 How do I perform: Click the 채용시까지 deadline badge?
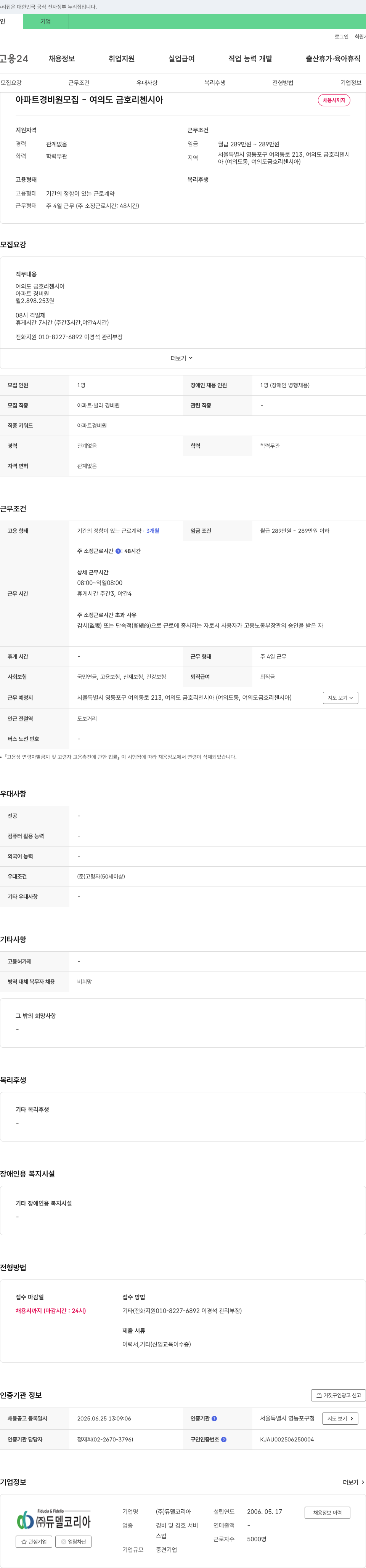click(334, 101)
